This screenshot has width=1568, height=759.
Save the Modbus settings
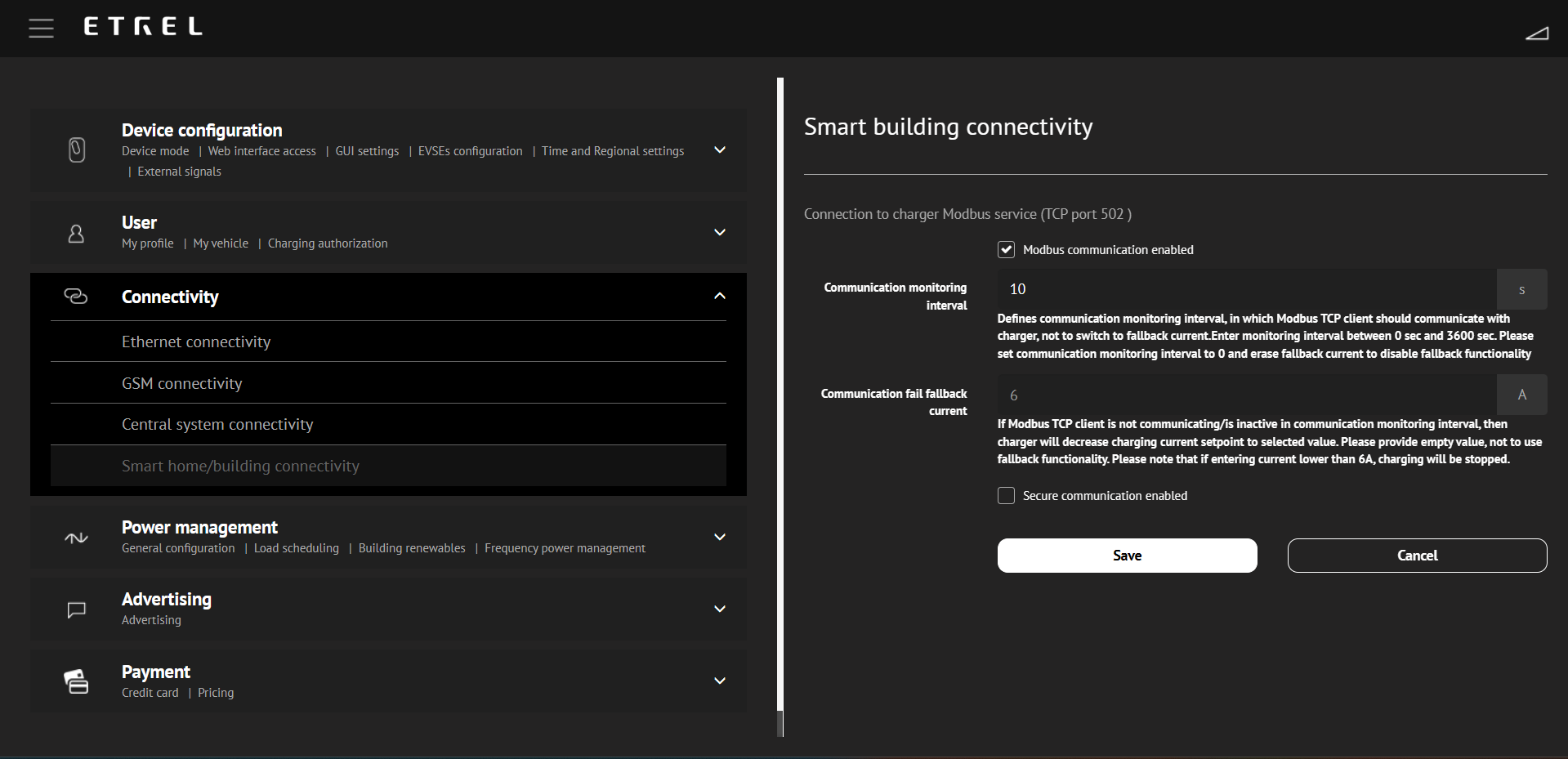point(1127,556)
